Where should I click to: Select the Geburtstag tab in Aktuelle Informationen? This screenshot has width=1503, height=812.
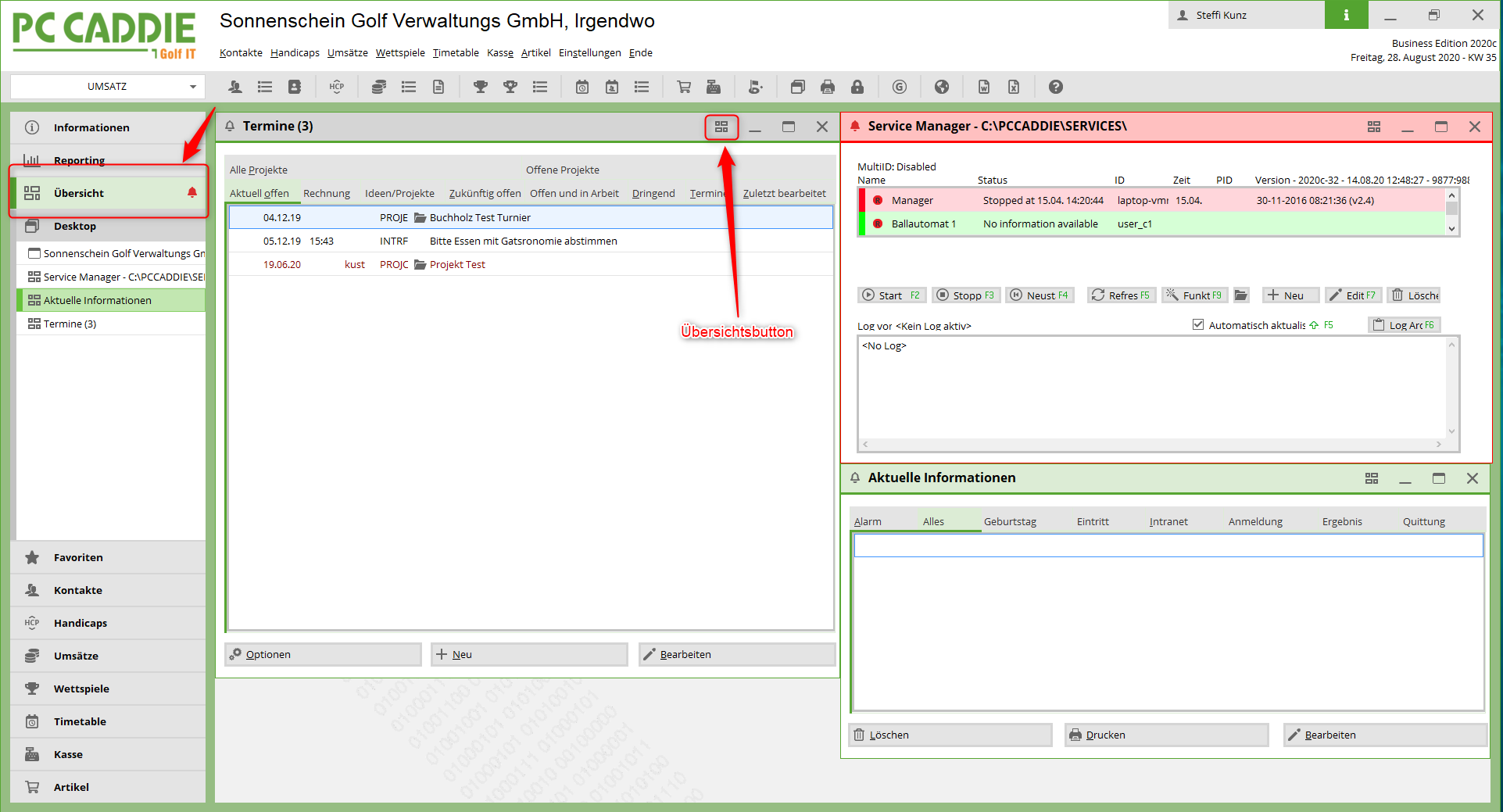click(1010, 522)
